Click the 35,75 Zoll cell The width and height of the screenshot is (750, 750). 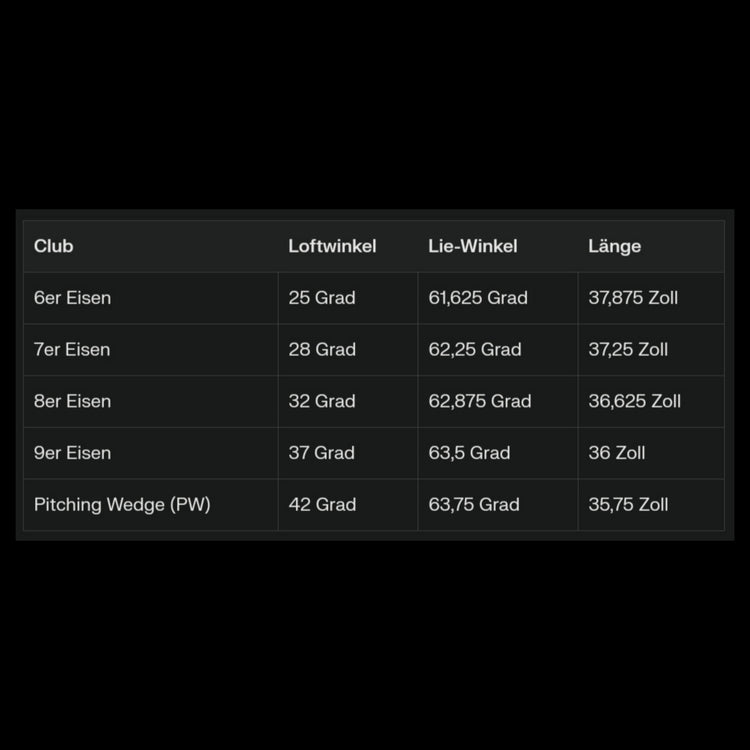tap(628, 505)
